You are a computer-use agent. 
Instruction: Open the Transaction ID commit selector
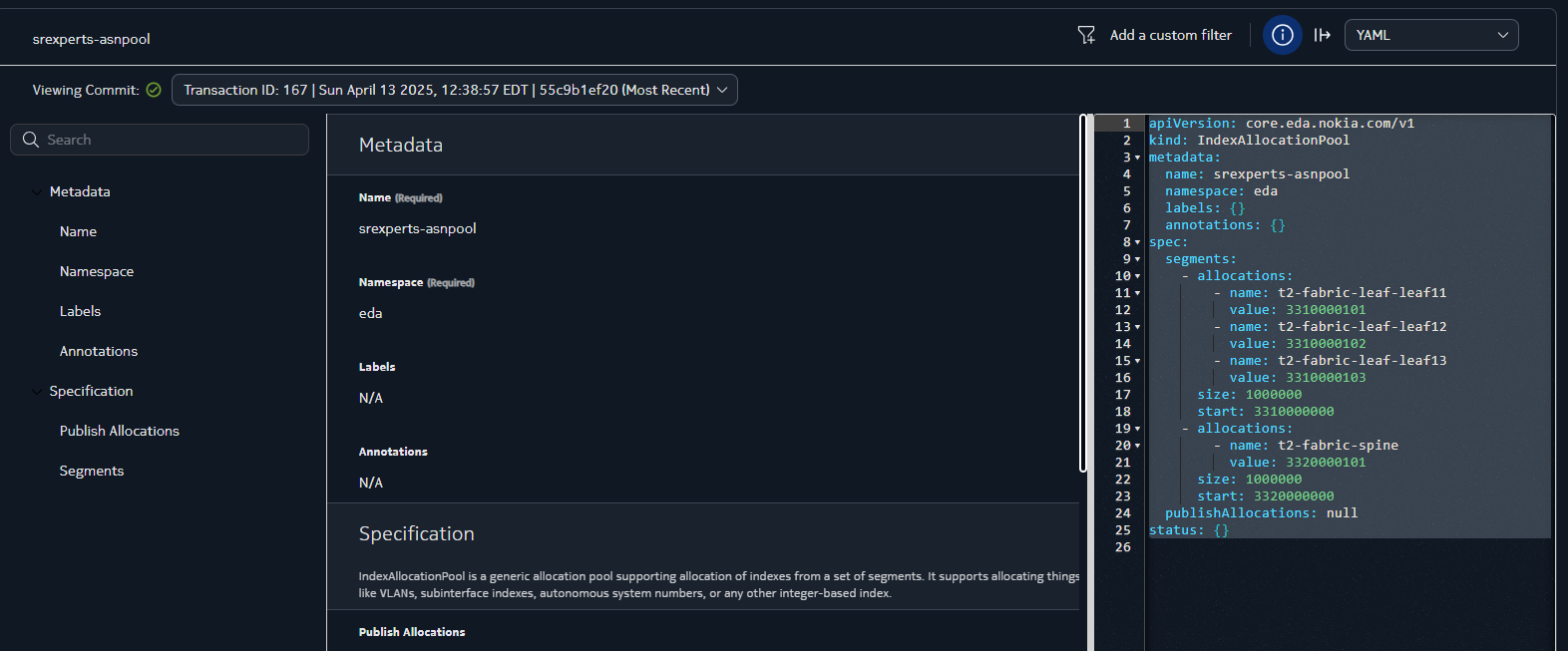tap(455, 90)
